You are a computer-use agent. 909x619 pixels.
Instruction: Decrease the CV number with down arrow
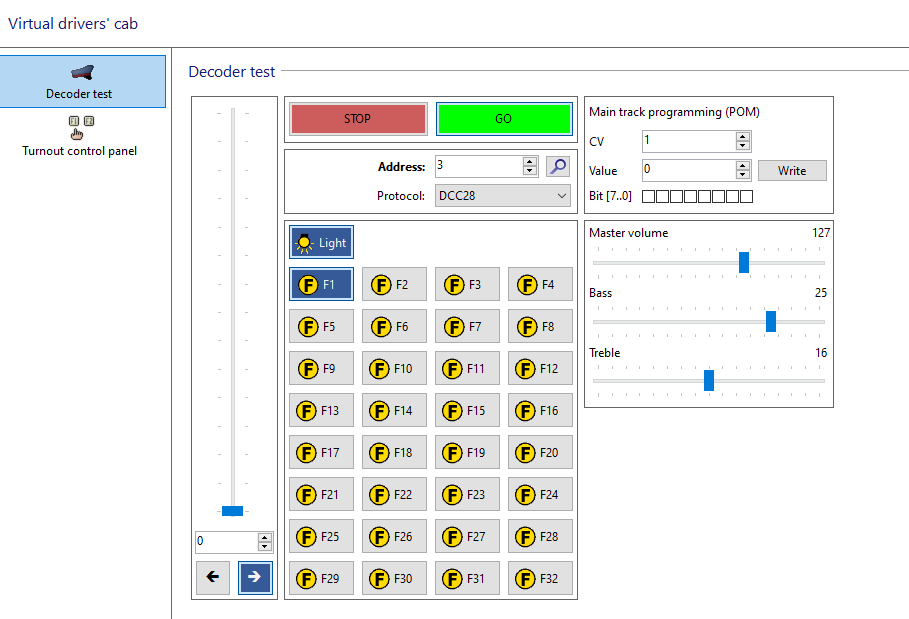(742, 147)
